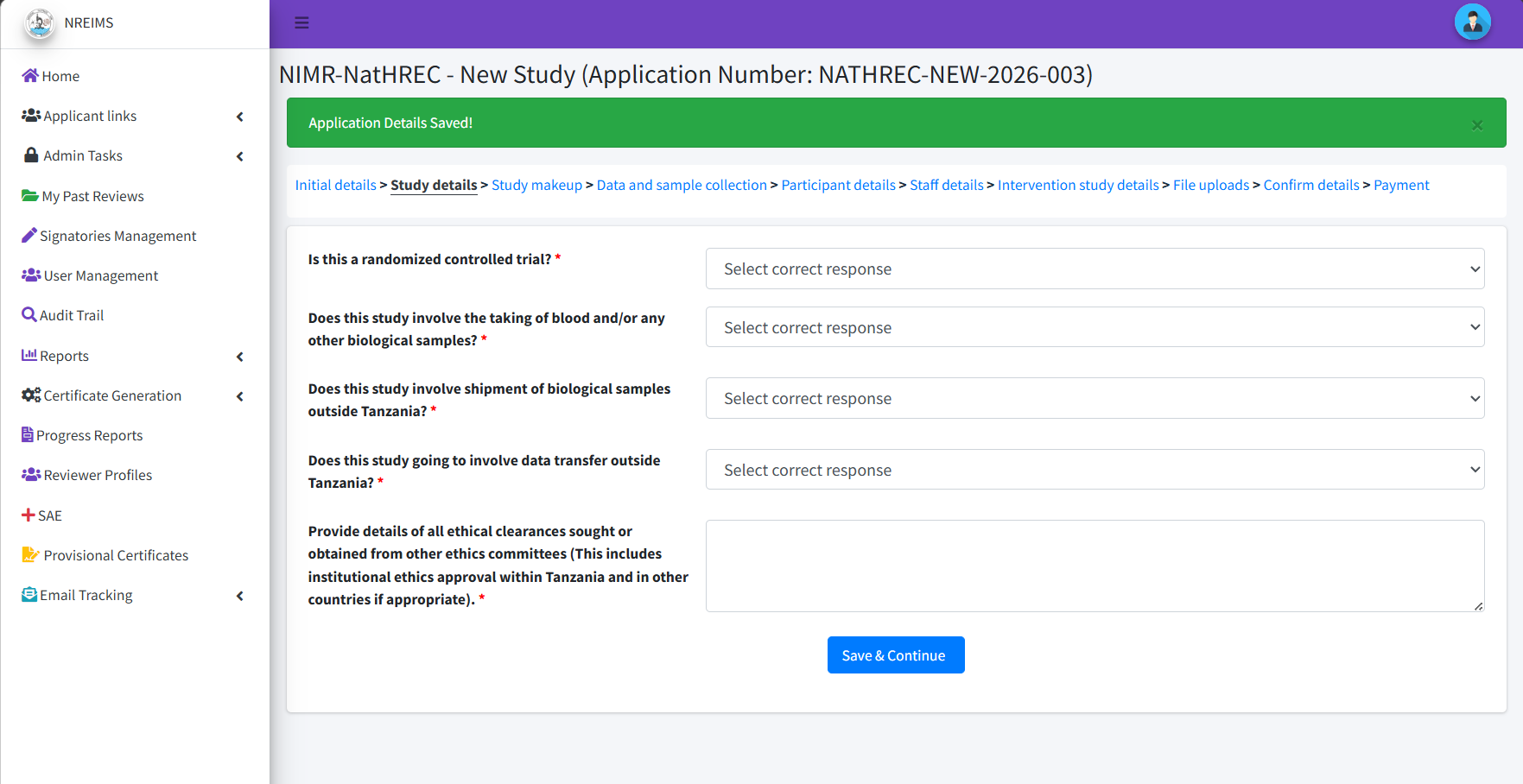Viewport: 1523px width, 784px height.
Task: Click the textarea resize handle corner
Action: (1478, 606)
